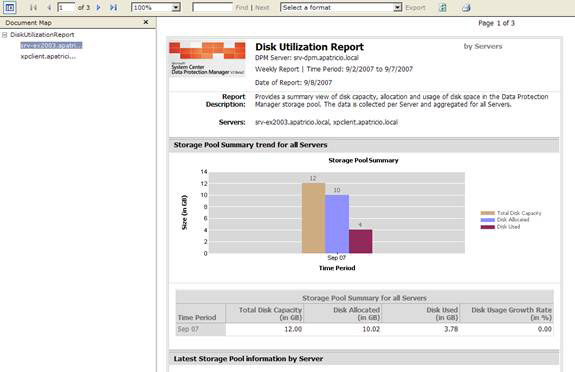Select the srv-ex2003 document map entry
Screen dimensions: 575x372
tap(51, 45)
